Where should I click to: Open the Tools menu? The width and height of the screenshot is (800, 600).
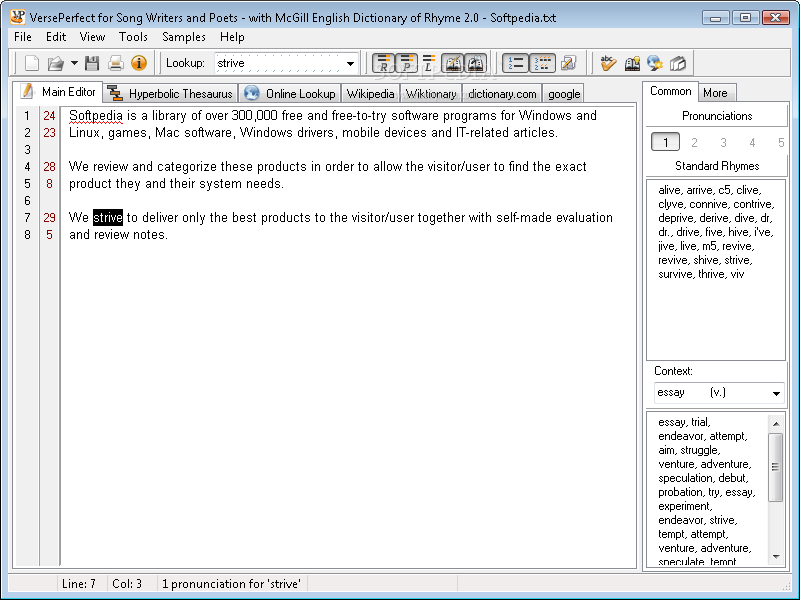coord(133,37)
